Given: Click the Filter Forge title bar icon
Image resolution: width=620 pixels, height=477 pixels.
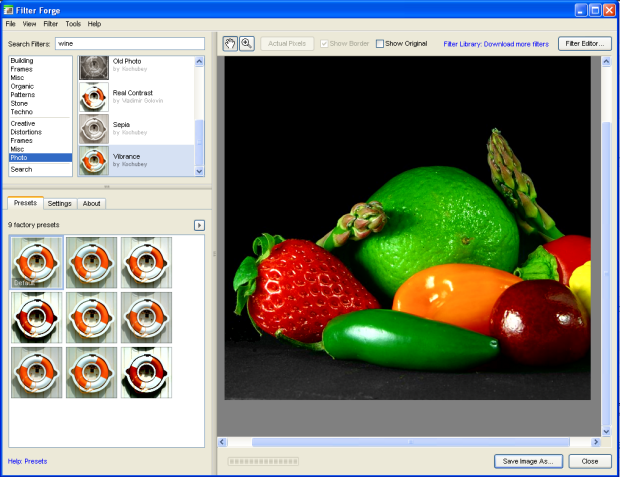Looking at the screenshot, I should pyautogui.click(x=8, y=9).
